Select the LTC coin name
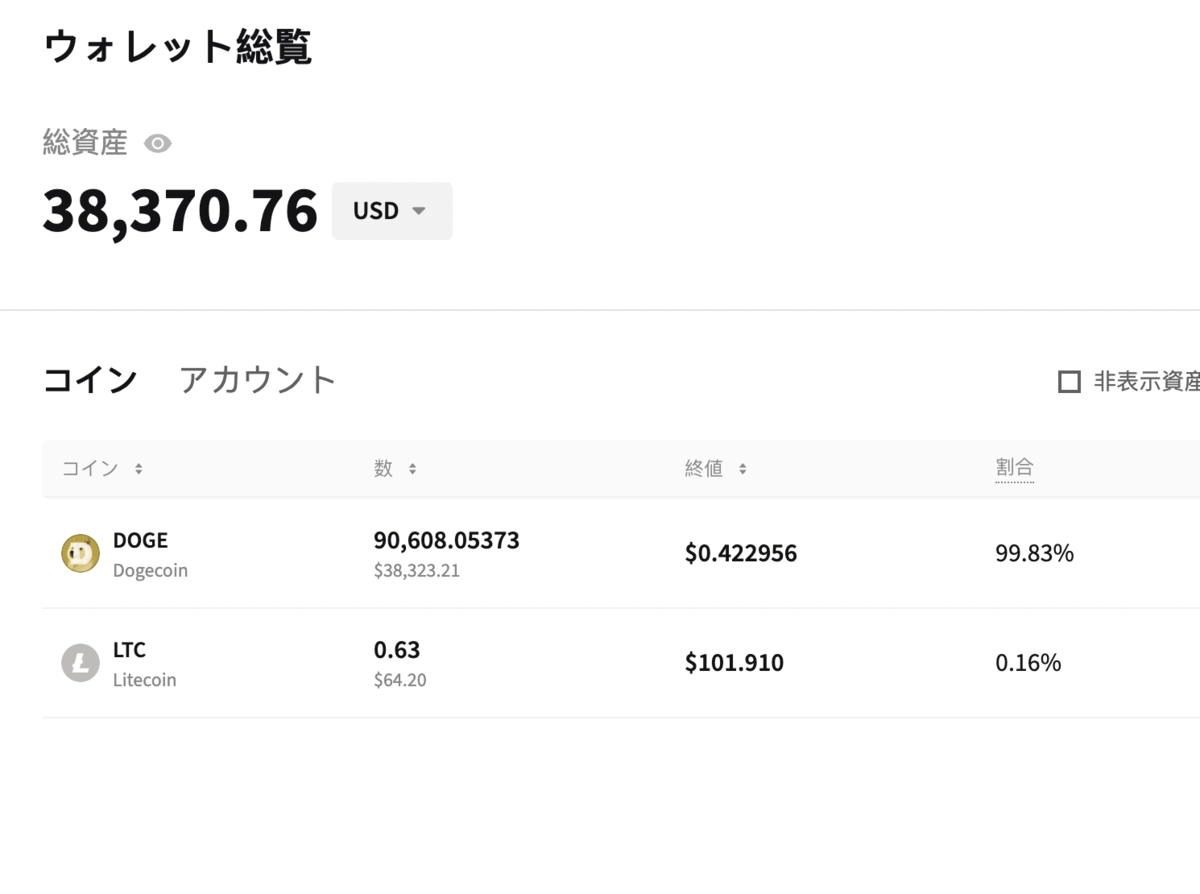Screen dimensions: 1200x894 click(x=129, y=650)
